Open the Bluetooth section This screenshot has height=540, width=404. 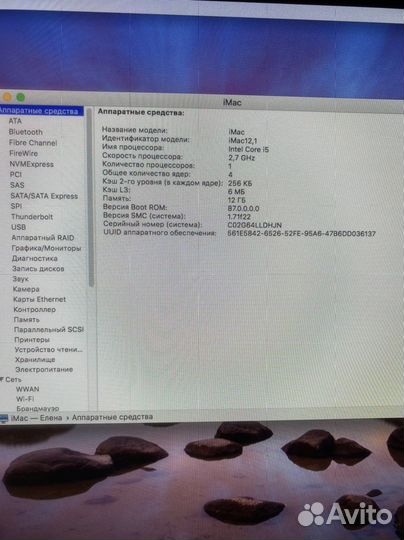tap(25, 132)
